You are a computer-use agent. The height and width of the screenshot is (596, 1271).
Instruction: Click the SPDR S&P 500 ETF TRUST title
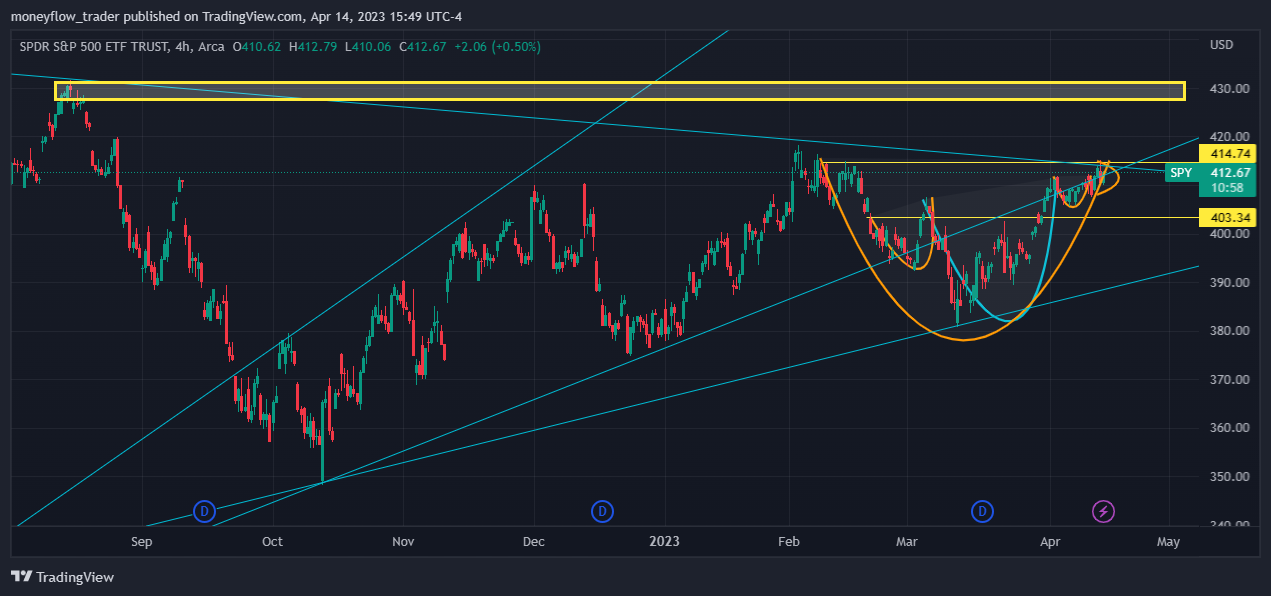[92, 46]
